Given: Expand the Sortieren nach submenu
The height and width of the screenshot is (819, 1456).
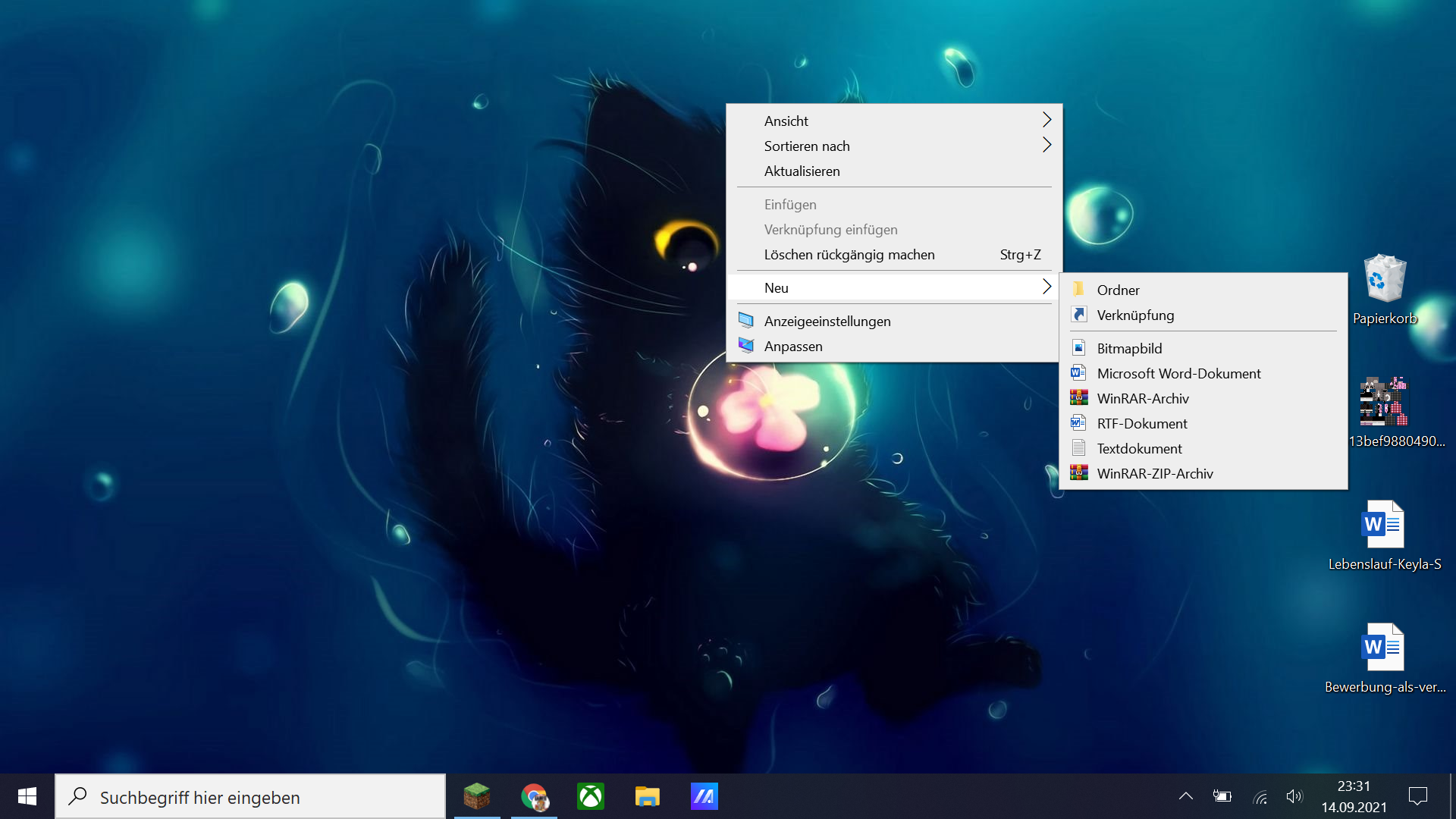Looking at the screenshot, I should pyautogui.click(x=895, y=146).
